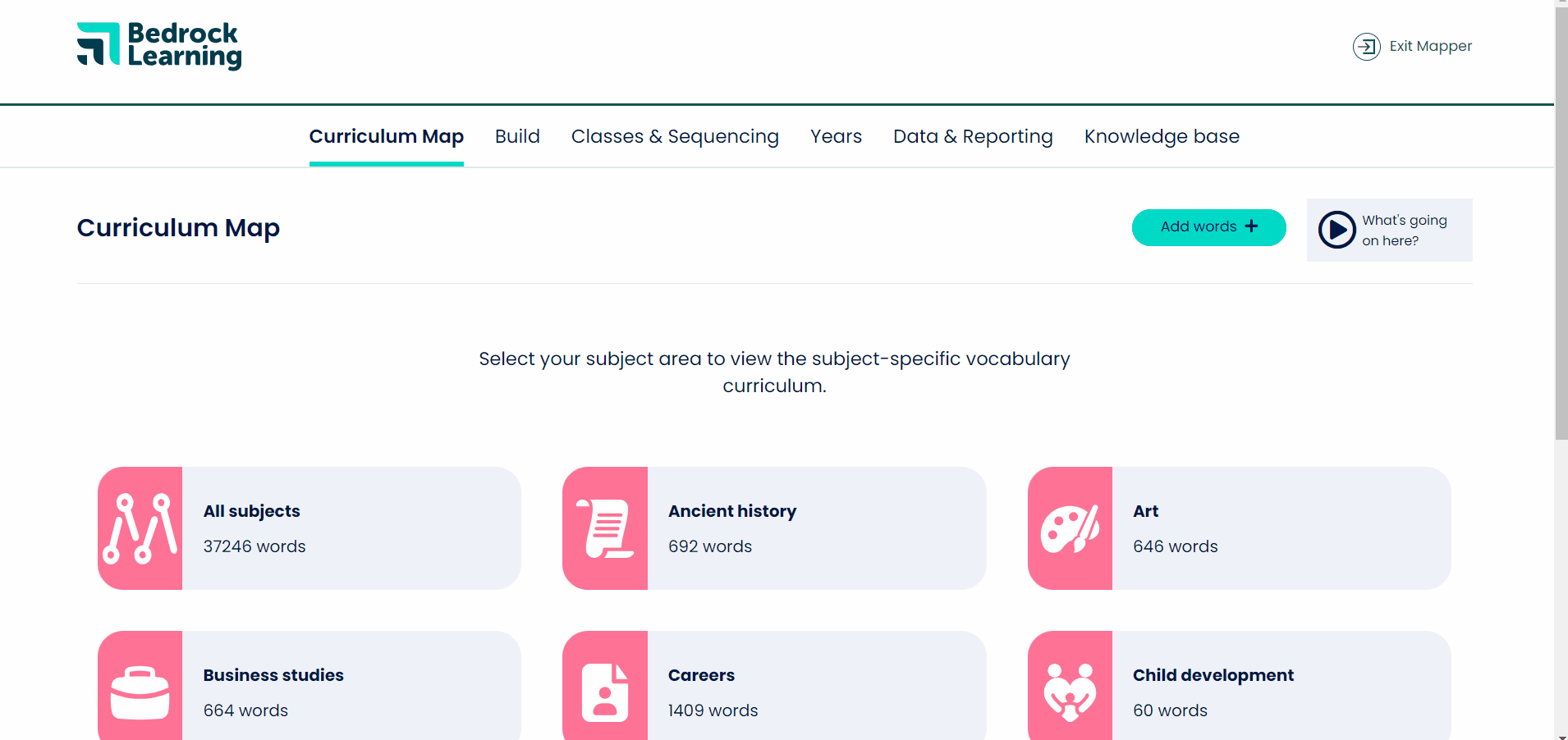This screenshot has height=740, width=1568.
Task: Click the mind-map icon on All subjects card
Action: tap(140, 528)
